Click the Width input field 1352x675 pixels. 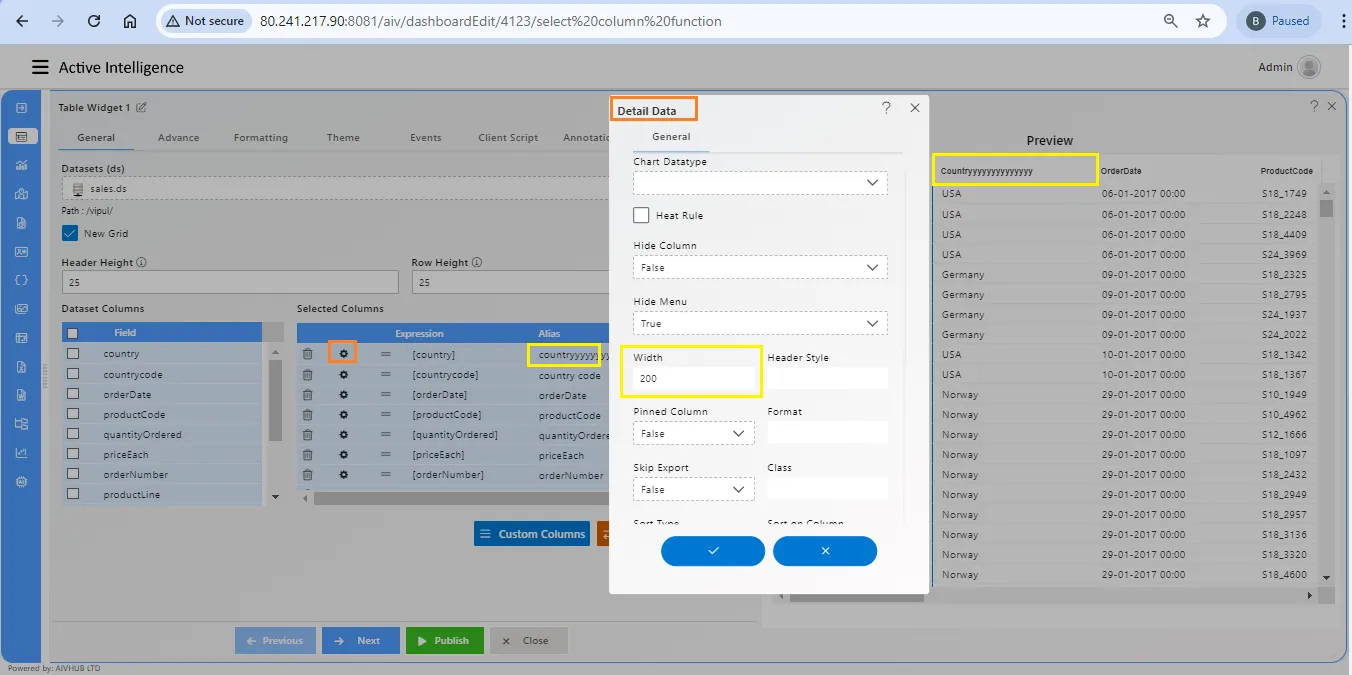point(694,379)
